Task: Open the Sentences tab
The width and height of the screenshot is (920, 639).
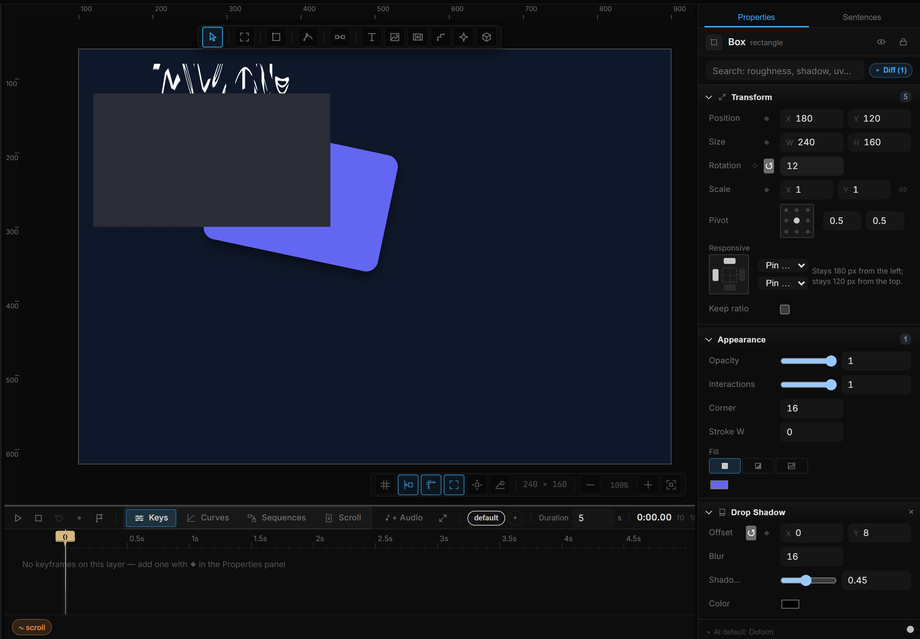Action: click(861, 17)
